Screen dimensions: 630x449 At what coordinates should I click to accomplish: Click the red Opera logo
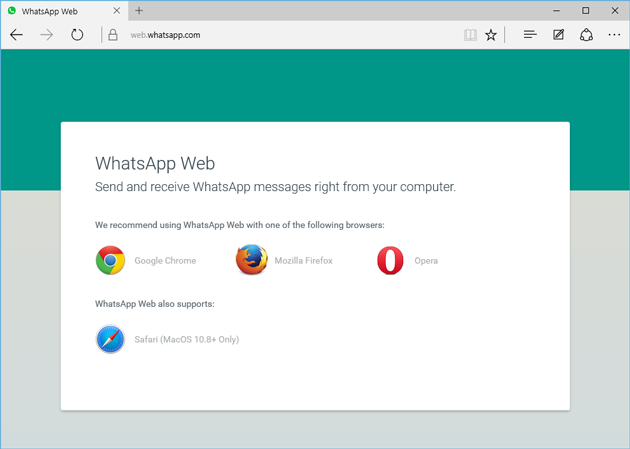390,260
